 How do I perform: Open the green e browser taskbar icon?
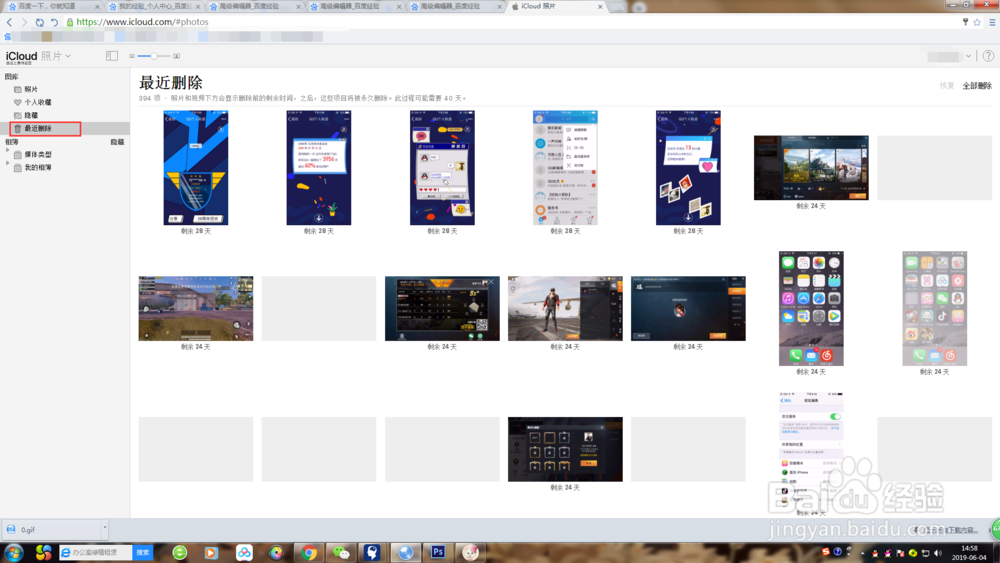pos(179,552)
